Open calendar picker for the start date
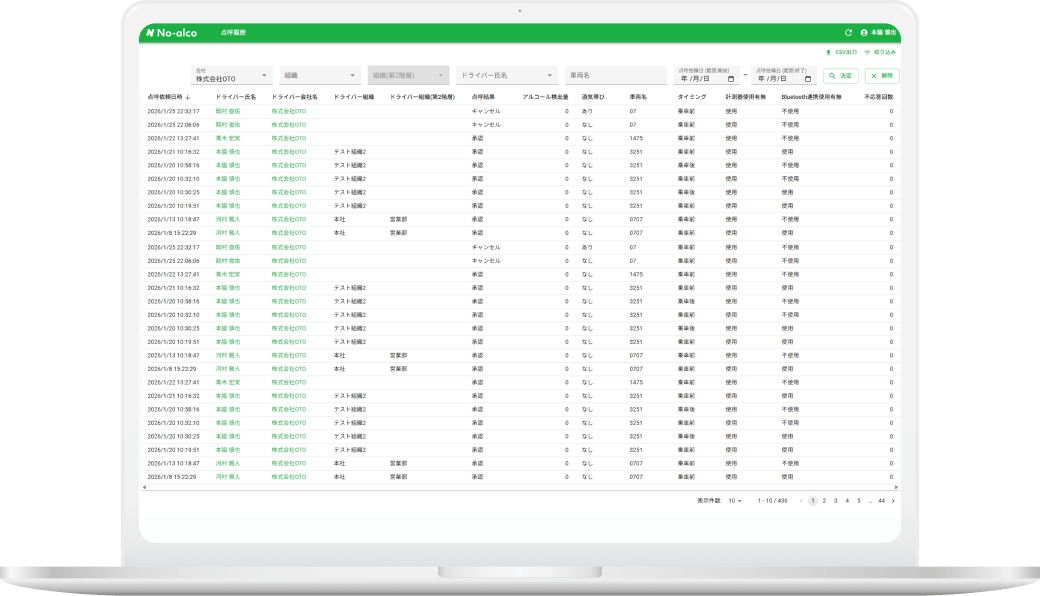 731,78
